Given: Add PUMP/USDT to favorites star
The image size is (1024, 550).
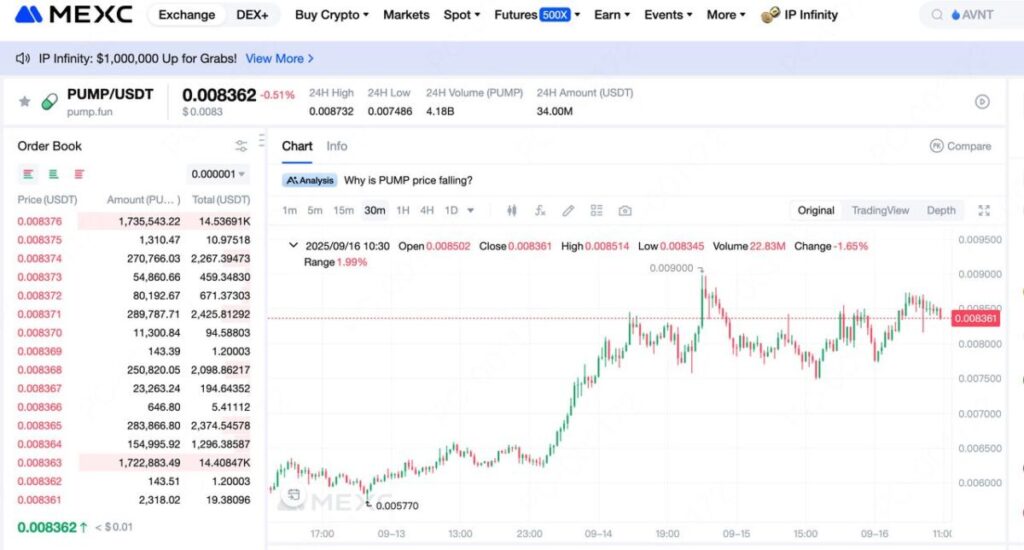Looking at the screenshot, I should point(25,101).
